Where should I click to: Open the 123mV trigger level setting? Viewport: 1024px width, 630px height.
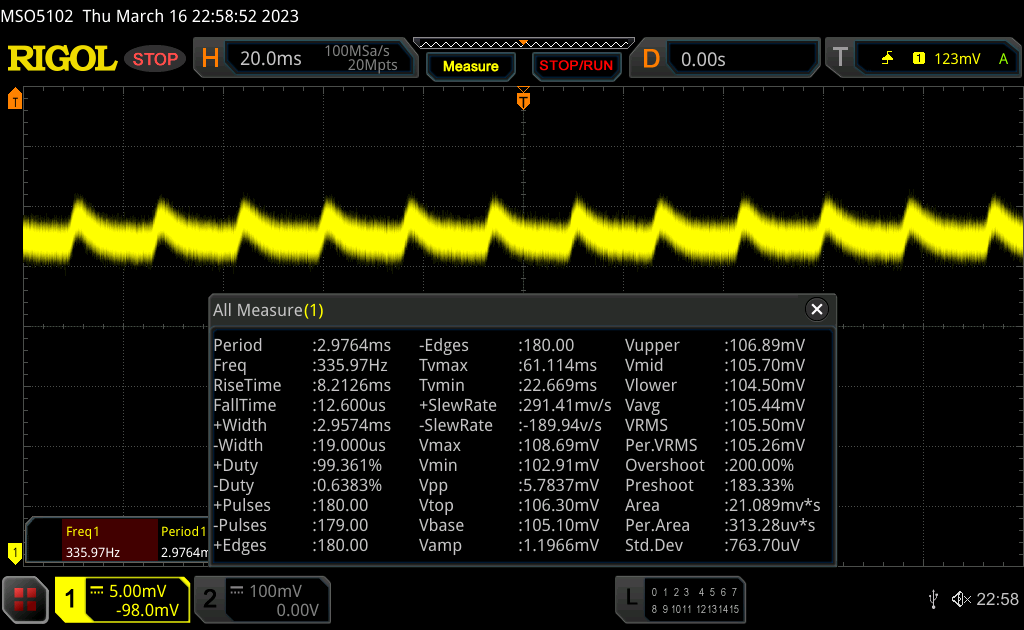956,59
